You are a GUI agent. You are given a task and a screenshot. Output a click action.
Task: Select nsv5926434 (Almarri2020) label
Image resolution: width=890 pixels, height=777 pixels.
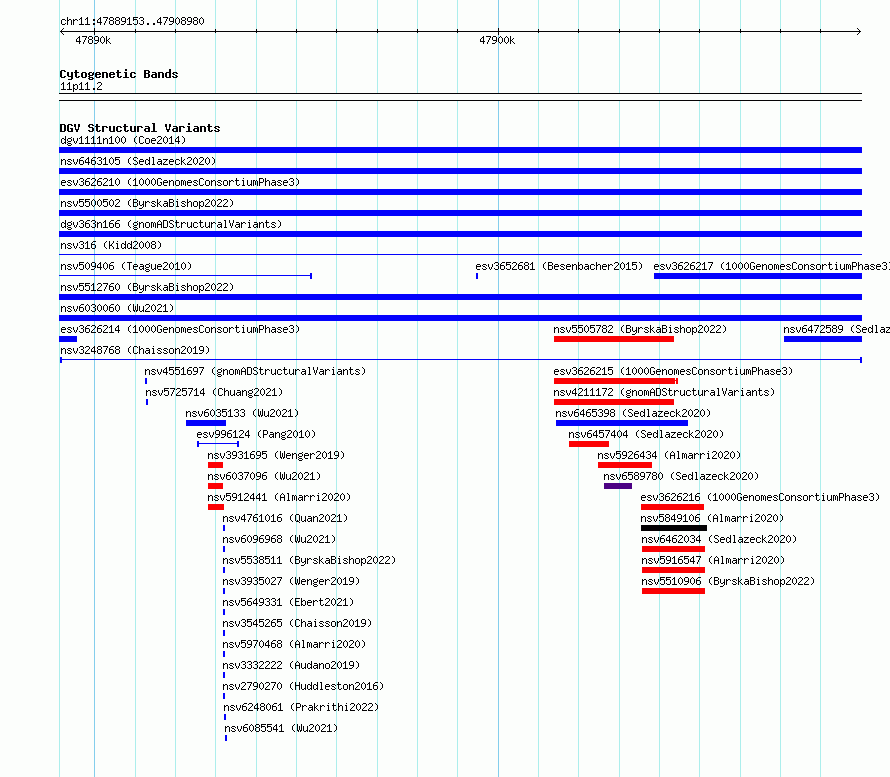click(669, 455)
